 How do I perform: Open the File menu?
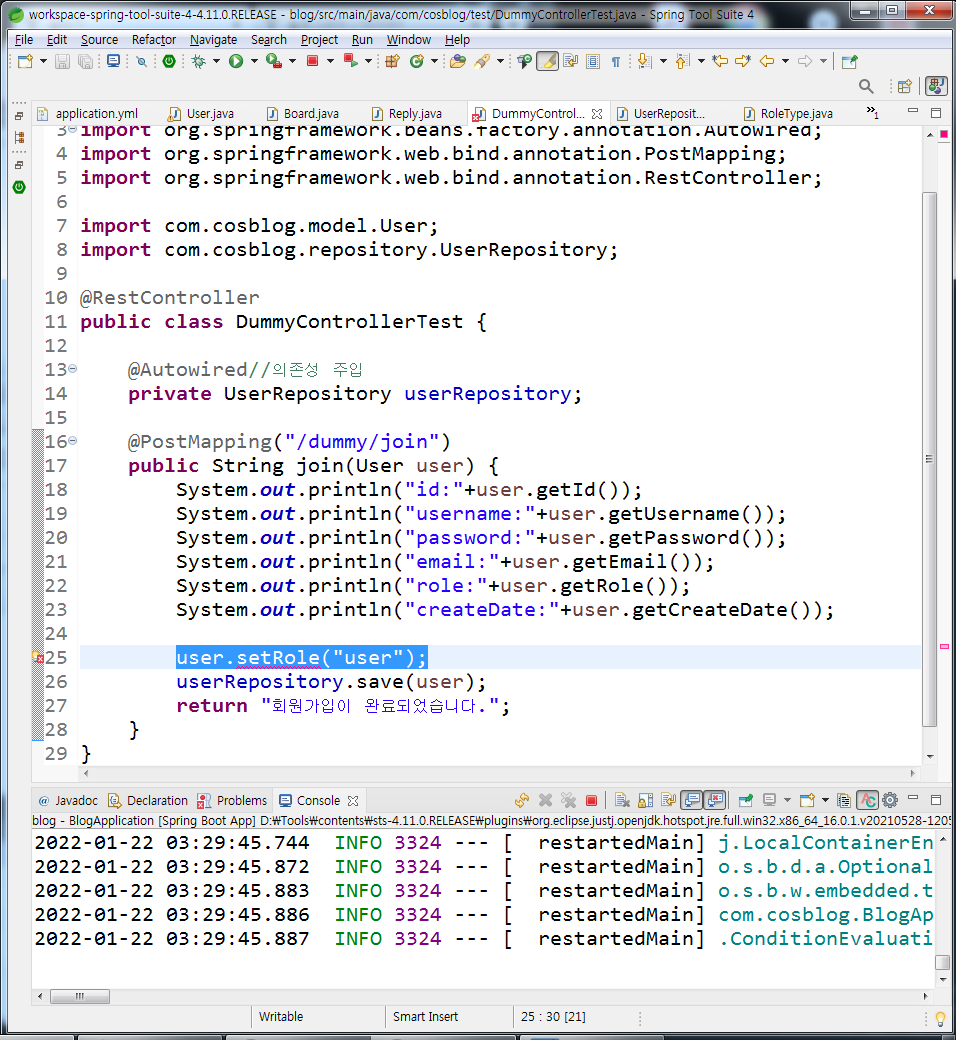click(x=24, y=40)
